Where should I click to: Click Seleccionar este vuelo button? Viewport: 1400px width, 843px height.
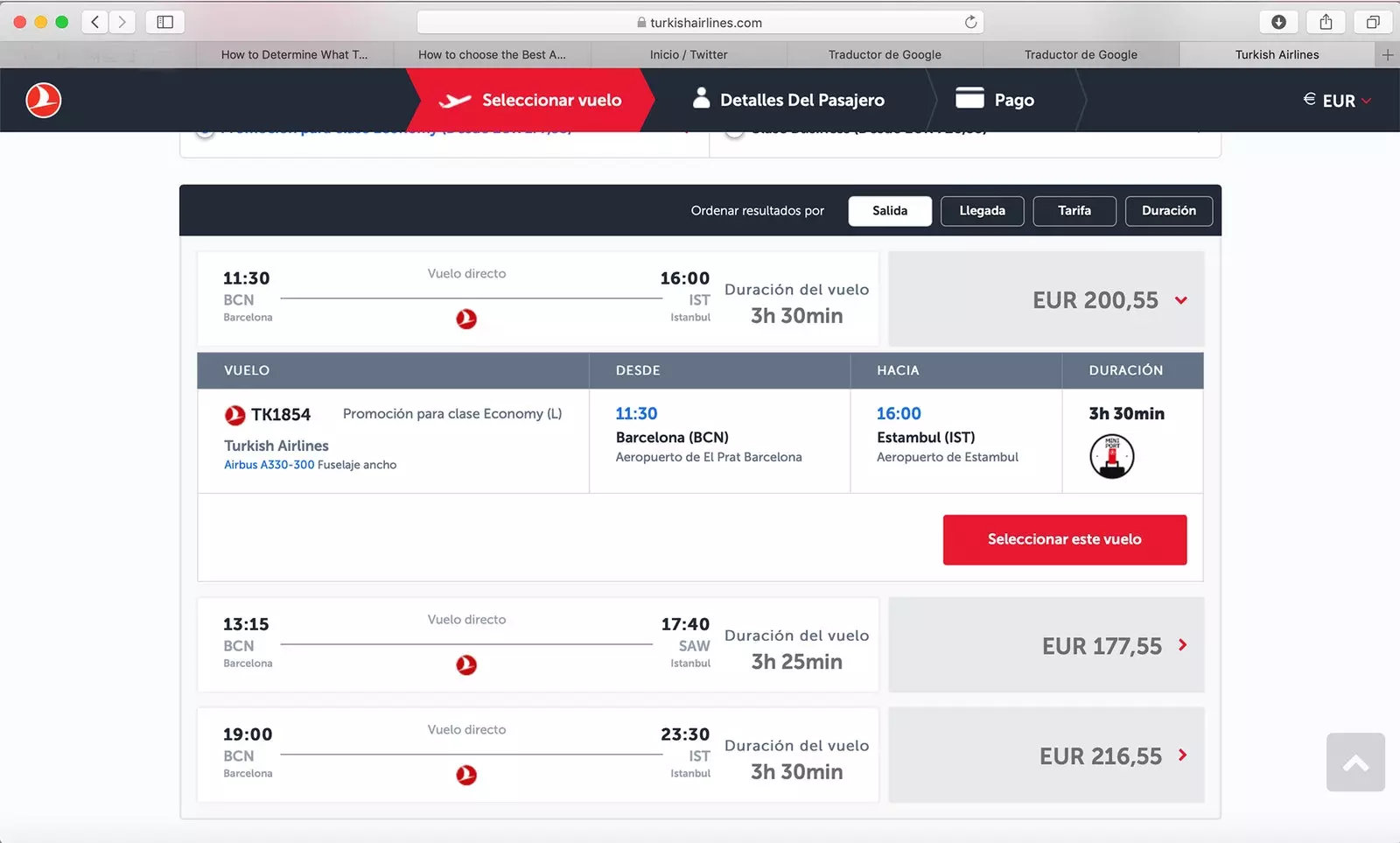click(1065, 539)
